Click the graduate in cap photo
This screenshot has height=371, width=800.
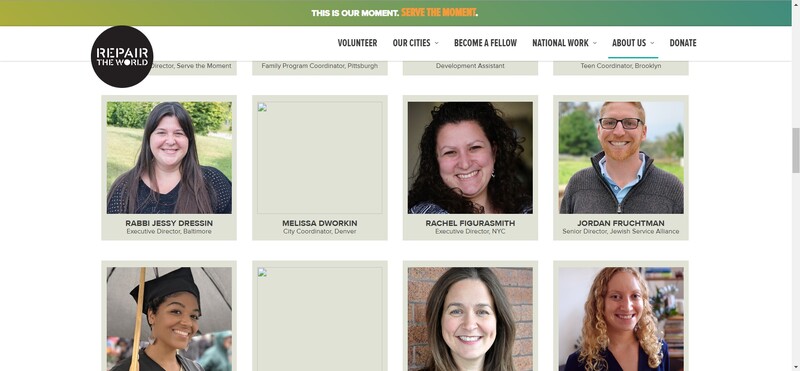click(169, 319)
